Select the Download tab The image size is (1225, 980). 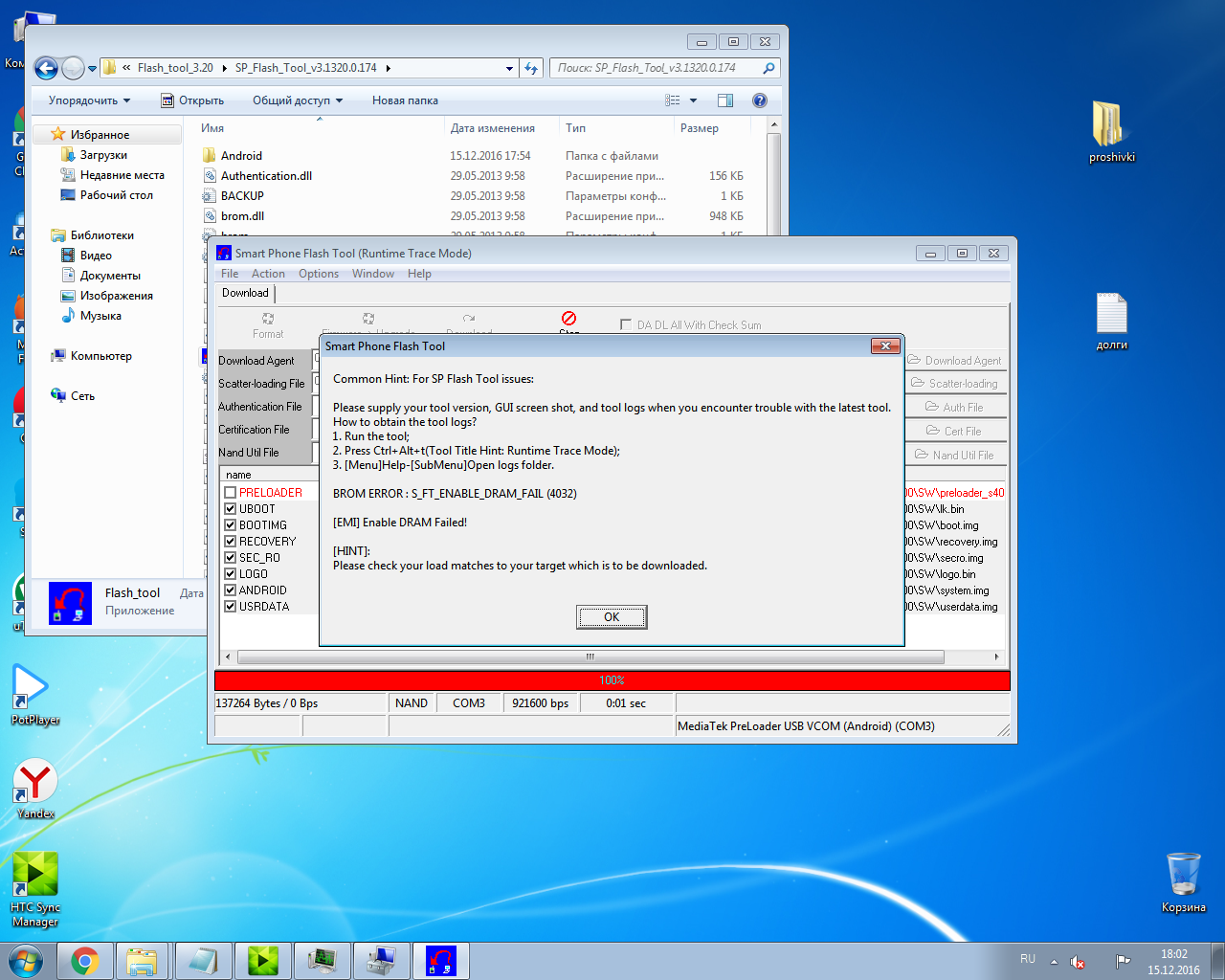245,293
